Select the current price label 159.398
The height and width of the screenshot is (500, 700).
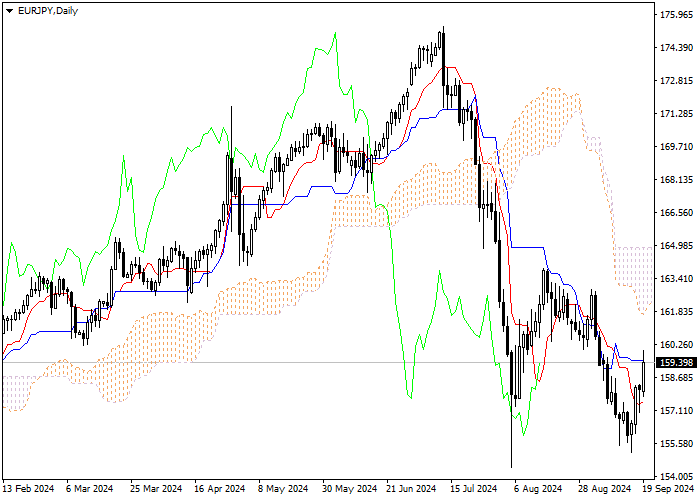[678, 362]
